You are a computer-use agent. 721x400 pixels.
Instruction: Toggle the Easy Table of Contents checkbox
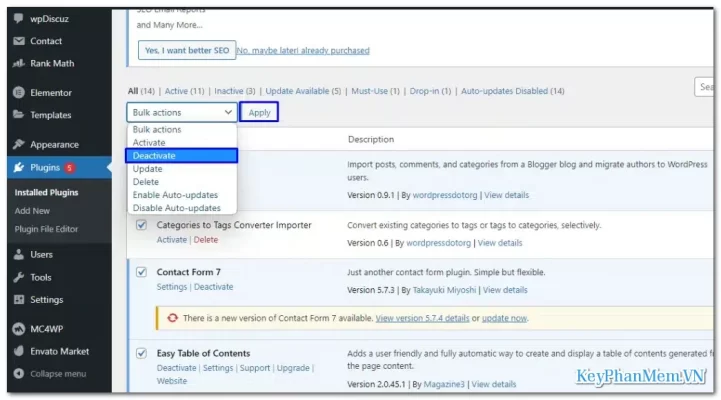click(141, 353)
